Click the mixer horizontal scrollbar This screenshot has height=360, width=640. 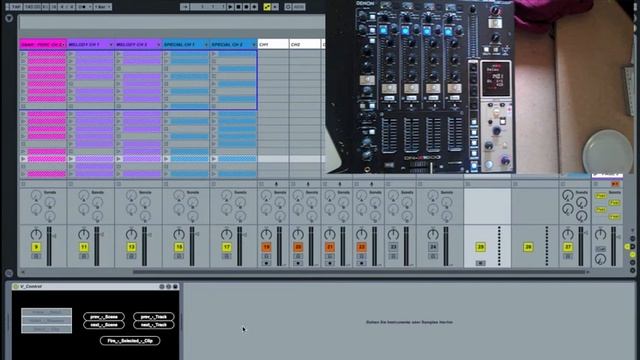pos(358,272)
